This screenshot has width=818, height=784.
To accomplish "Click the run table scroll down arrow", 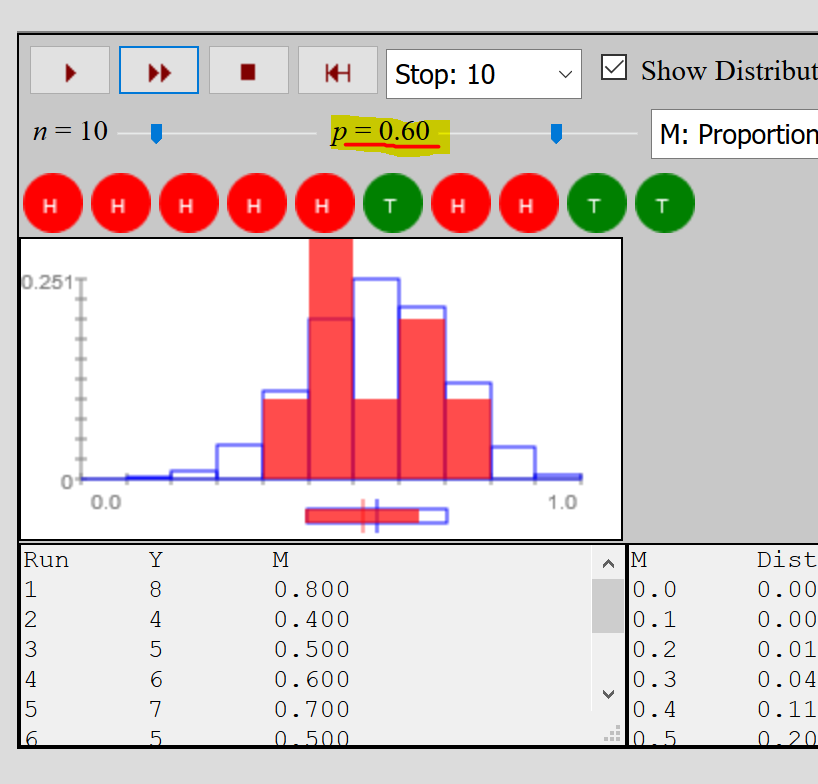I will pyautogui.click(x=608, y=694).
